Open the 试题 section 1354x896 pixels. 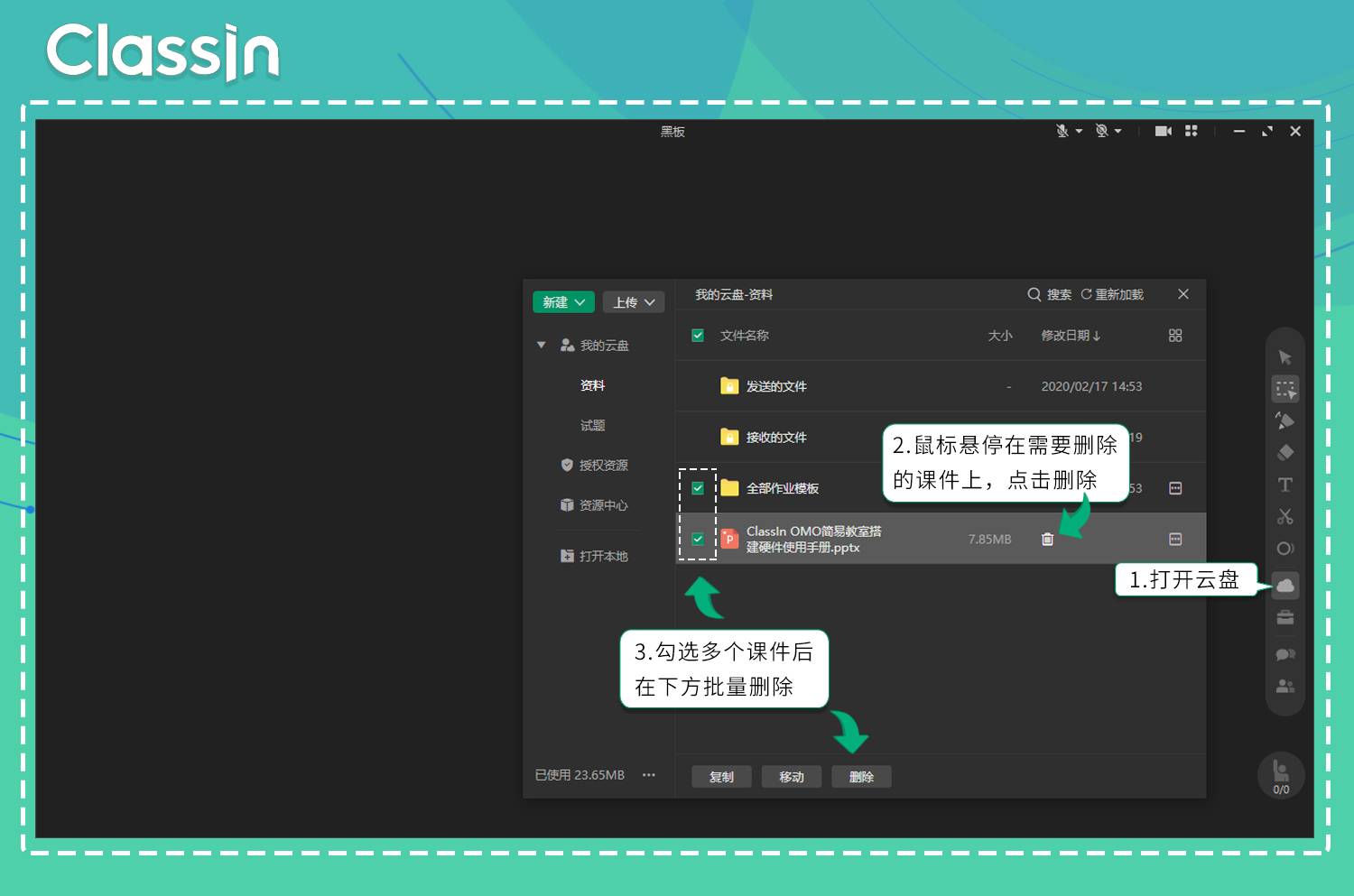(593, 425)
